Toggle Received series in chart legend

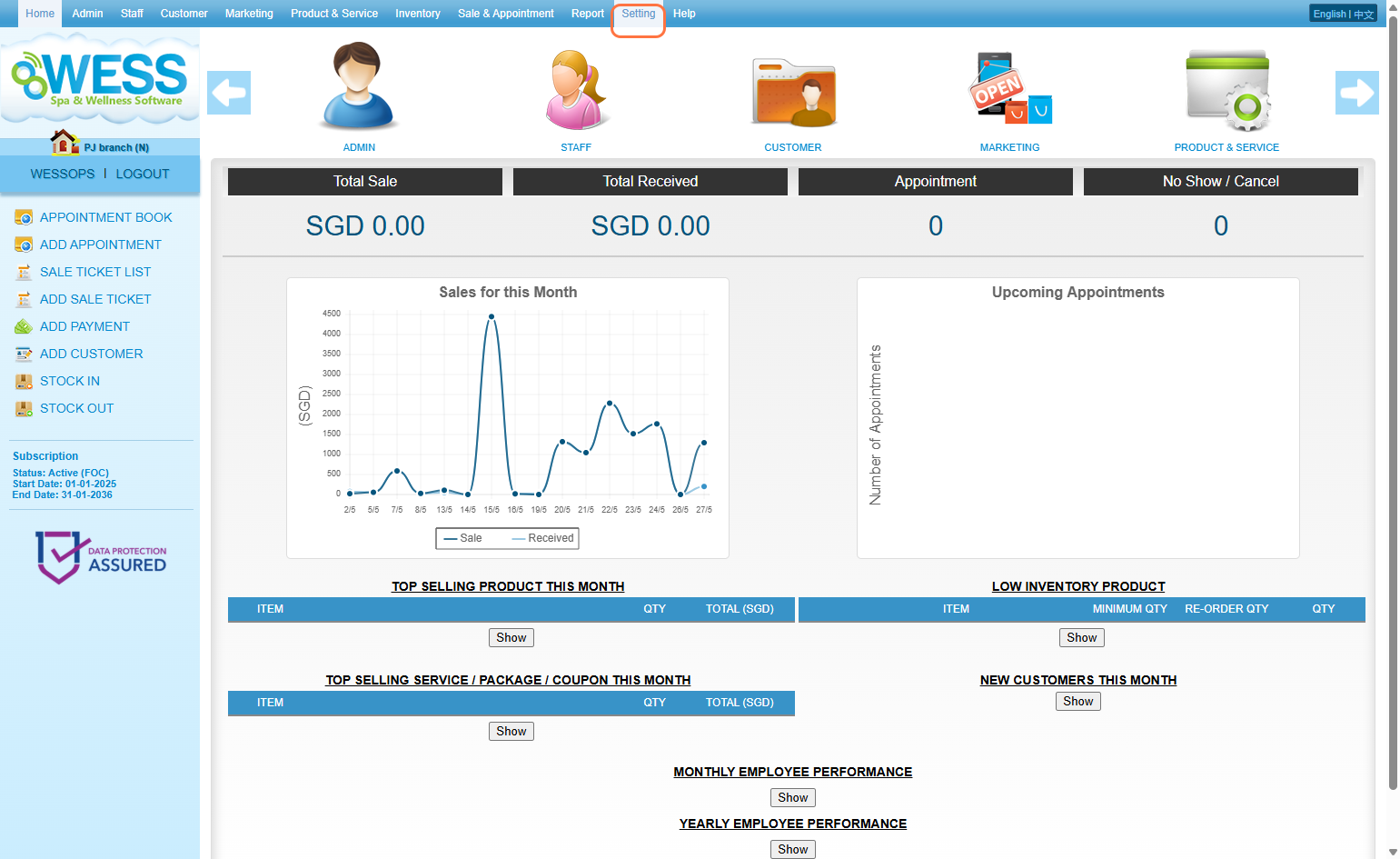(x=542, y=538)
